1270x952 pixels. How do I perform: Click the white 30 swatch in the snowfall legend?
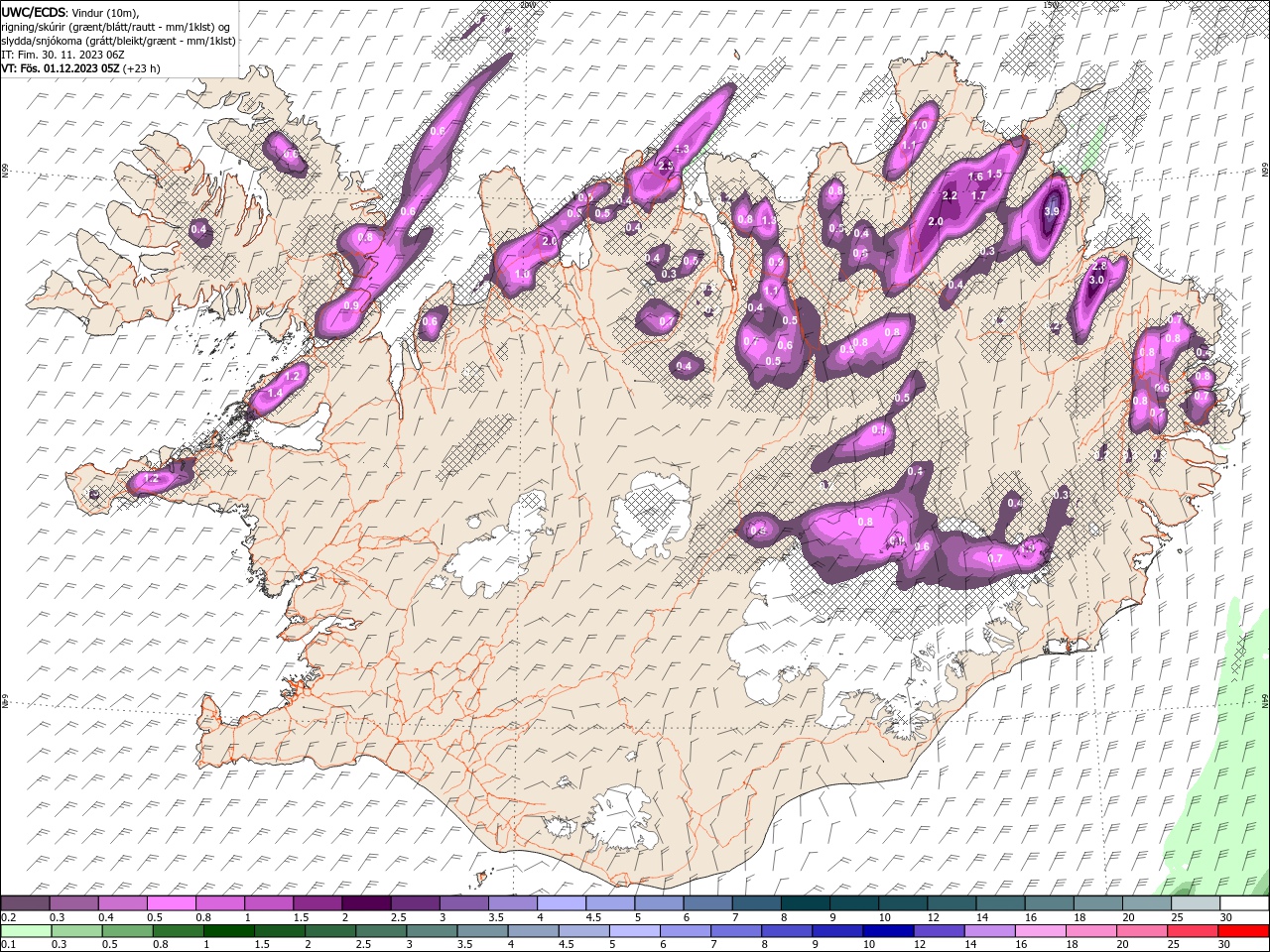(1244, 903)
